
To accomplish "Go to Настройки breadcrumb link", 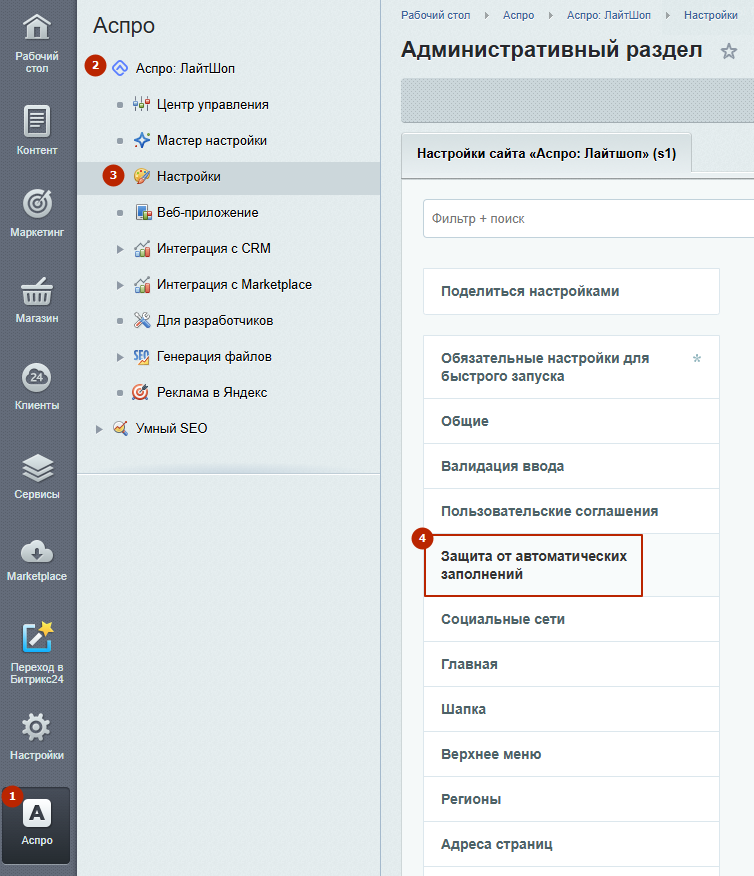I will coord(710,15).
